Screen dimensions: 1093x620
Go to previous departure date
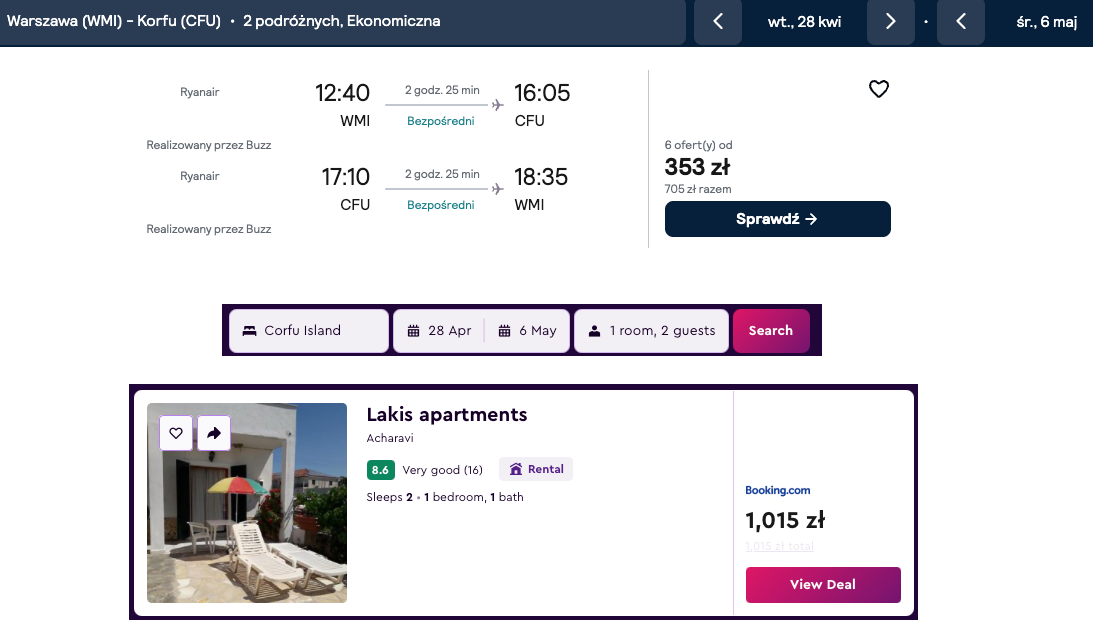click(717, 22)
